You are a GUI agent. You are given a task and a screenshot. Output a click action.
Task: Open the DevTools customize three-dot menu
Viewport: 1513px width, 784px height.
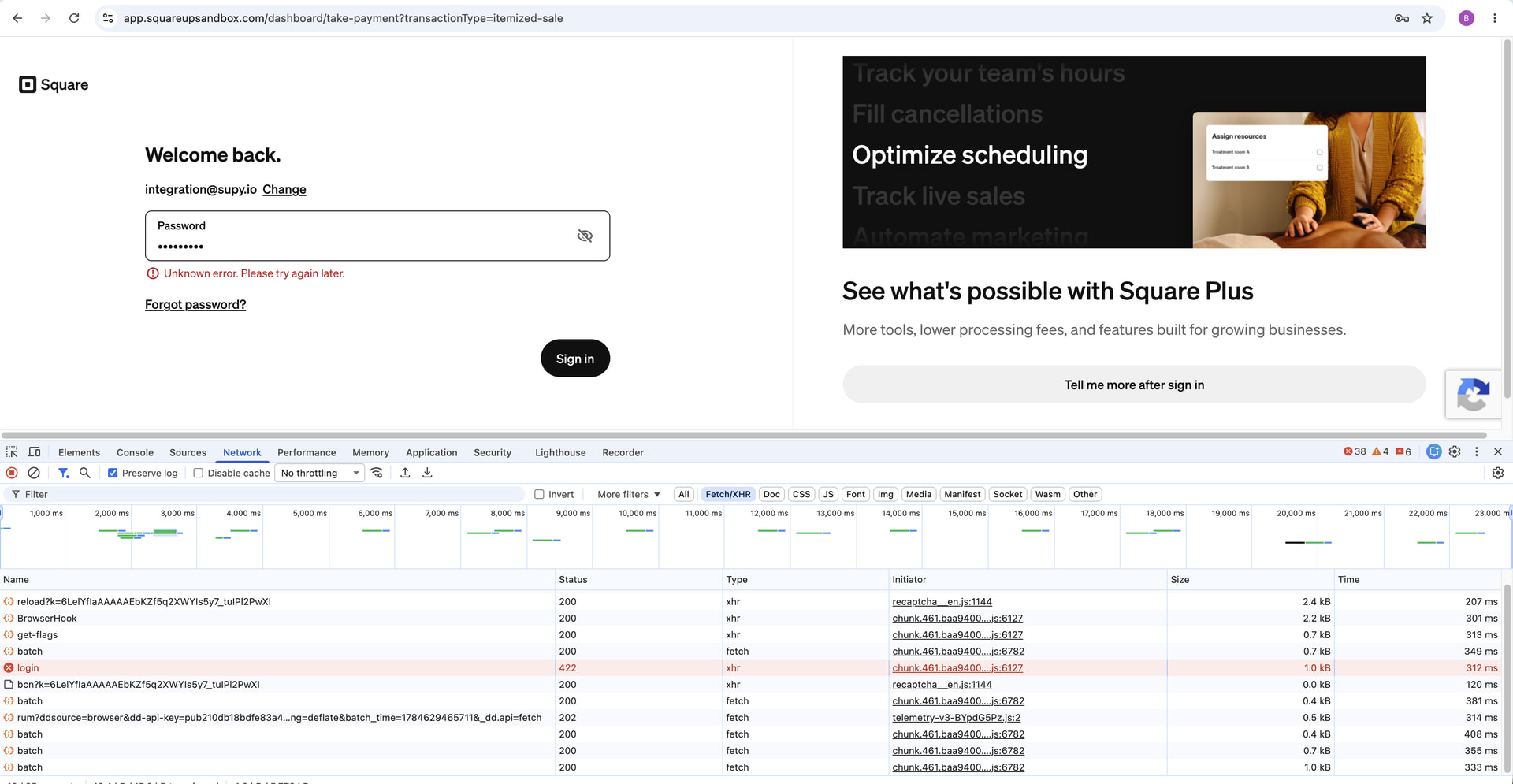[1477, 451]
